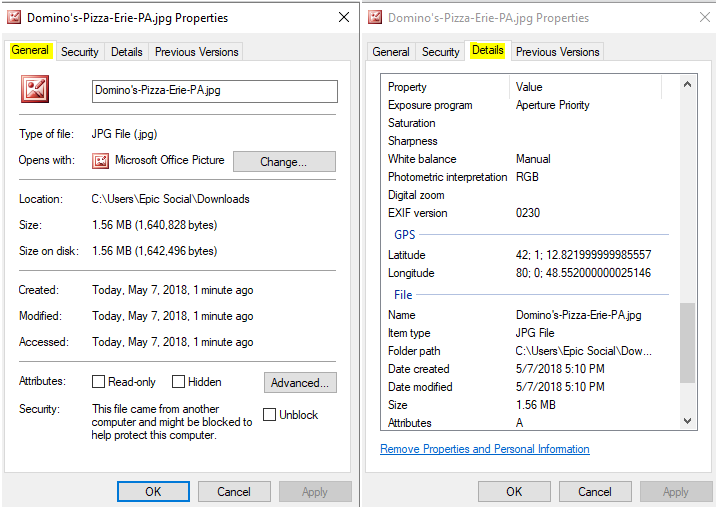Image resolution: width=719 pixels, height=511 pixels.
Task: Check the Hidden attribute checkbox
Action: point(179,382)
